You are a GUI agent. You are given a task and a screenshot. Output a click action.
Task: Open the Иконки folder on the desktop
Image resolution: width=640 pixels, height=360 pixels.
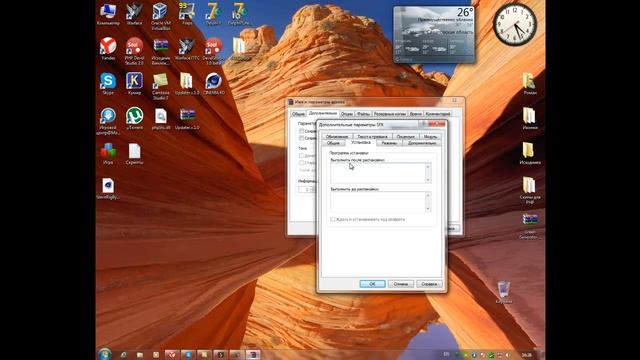(529, 118)
